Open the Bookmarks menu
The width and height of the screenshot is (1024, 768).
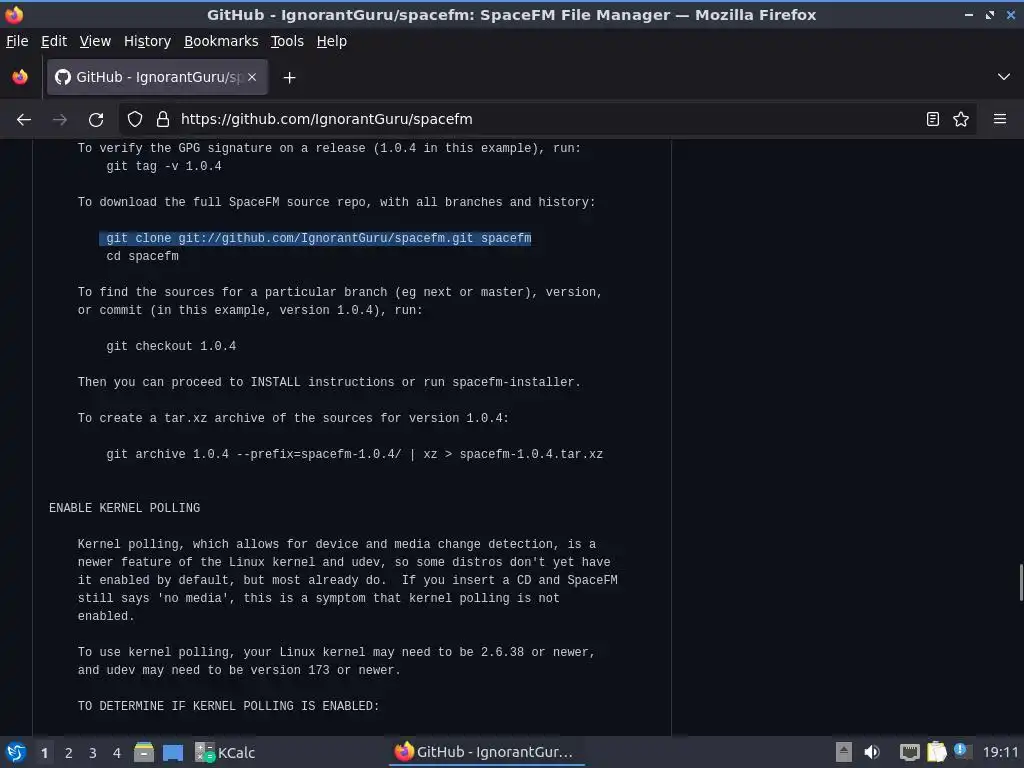(221, 41)
